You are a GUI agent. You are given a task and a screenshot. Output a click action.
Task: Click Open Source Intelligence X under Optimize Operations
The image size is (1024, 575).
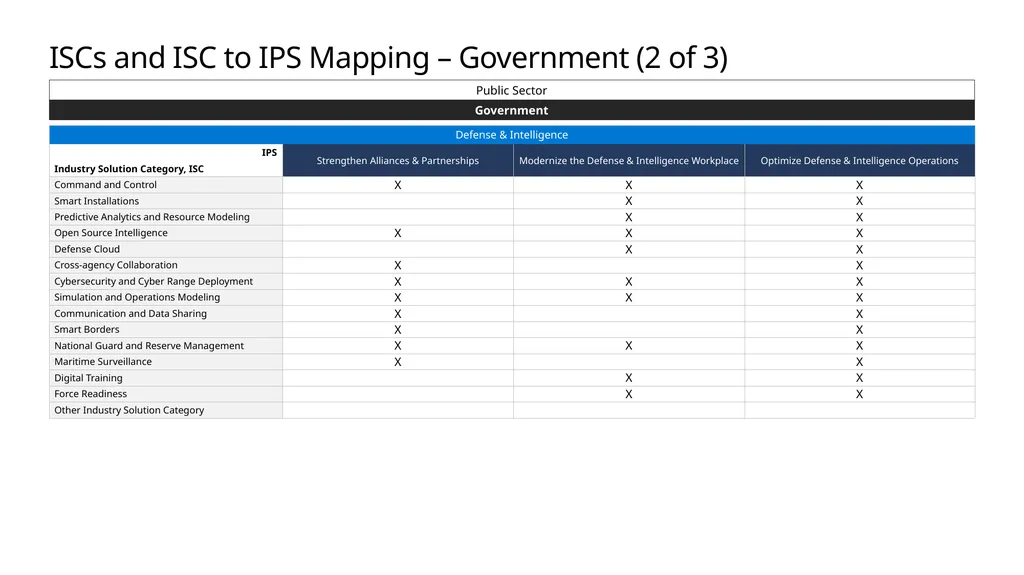(x=859, y=233)
